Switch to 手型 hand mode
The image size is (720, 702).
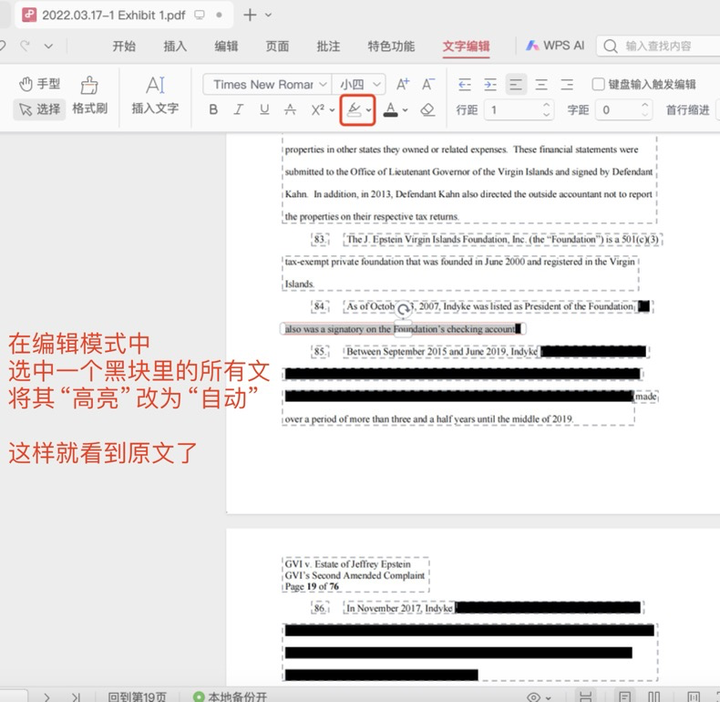[40, 84]
